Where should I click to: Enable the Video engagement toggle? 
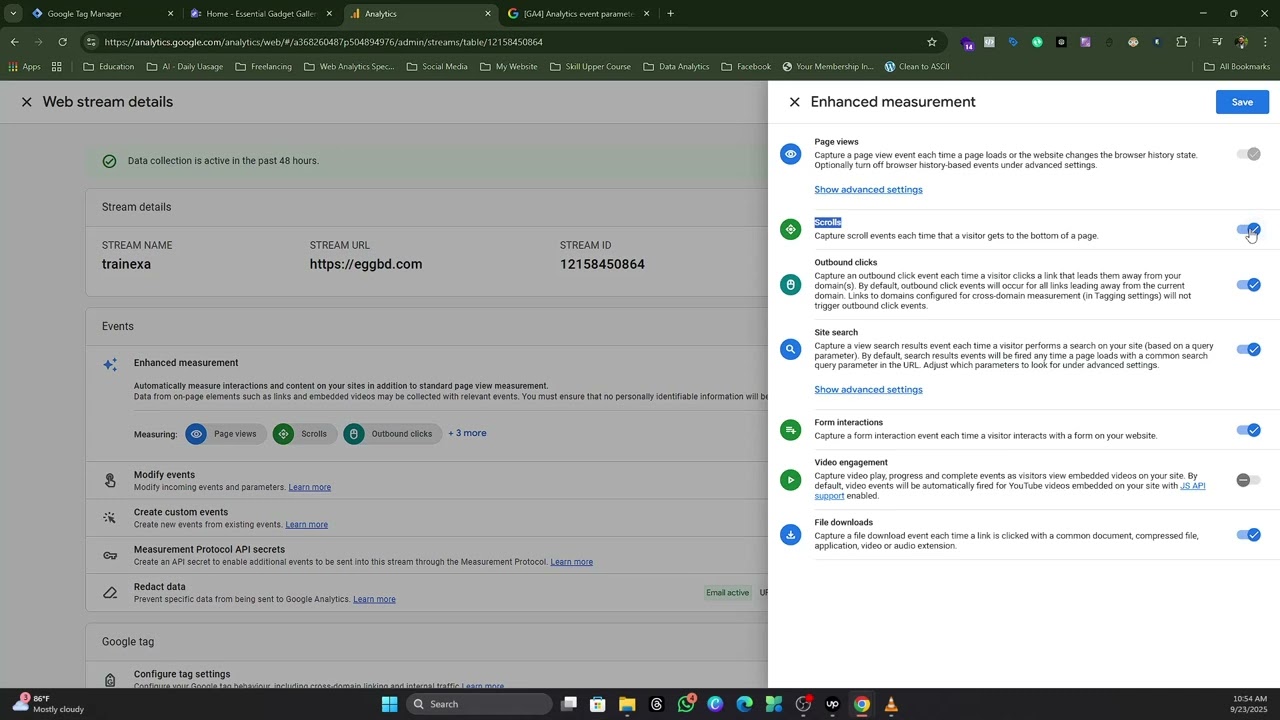click(x=1248, y=480)
